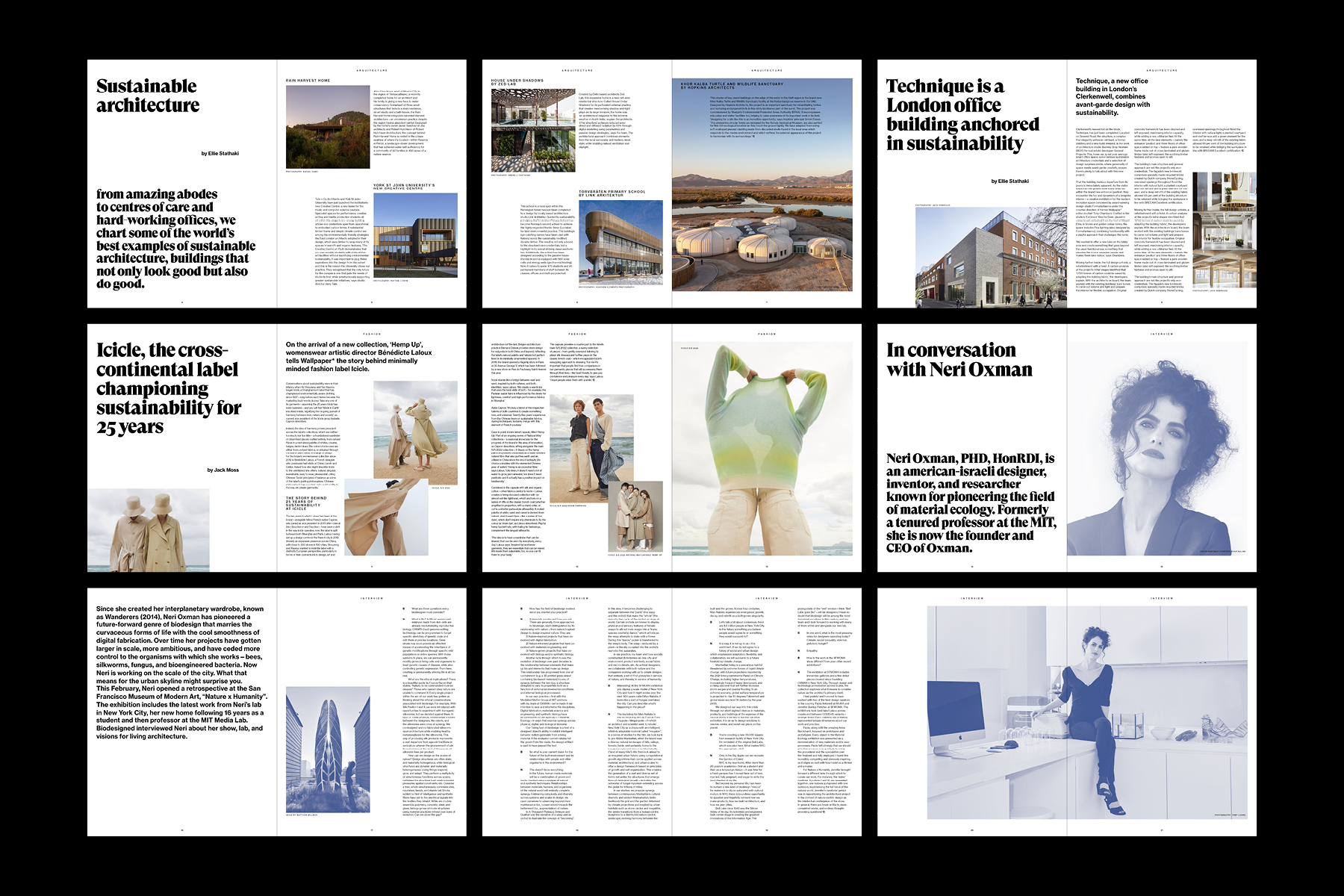Viewport: 1344px width, 896px height.
Task: Select 'Technique, a new office building' subheading
Action: [x=1112, y=97]
